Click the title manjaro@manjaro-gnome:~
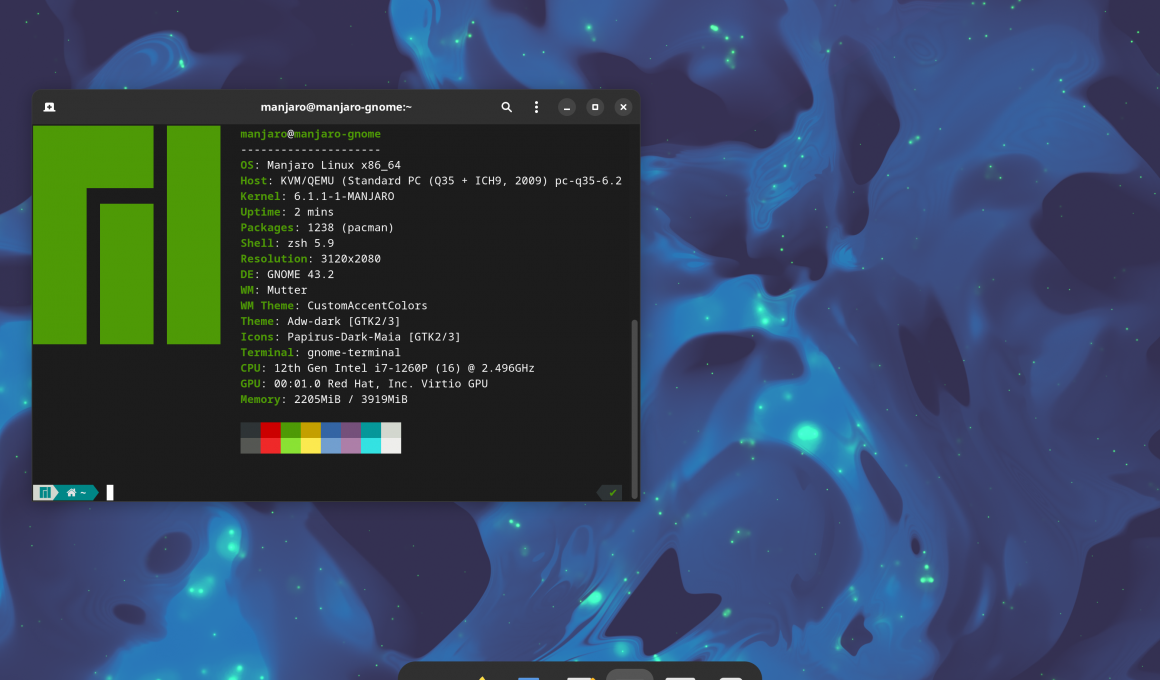Screen dimensions: 1160x680 point(336,107)
